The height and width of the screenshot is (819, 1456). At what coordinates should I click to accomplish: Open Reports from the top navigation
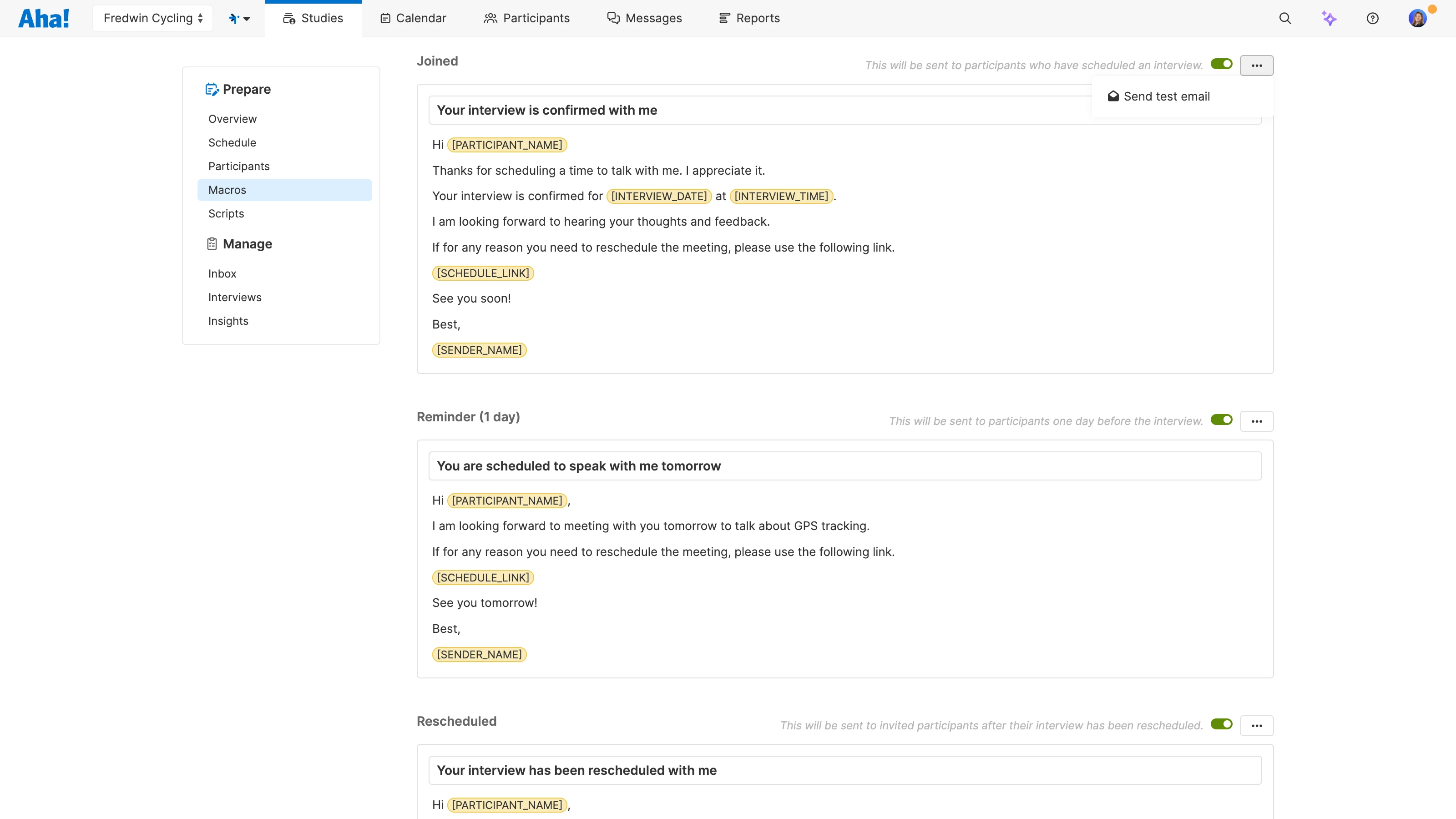749,18
